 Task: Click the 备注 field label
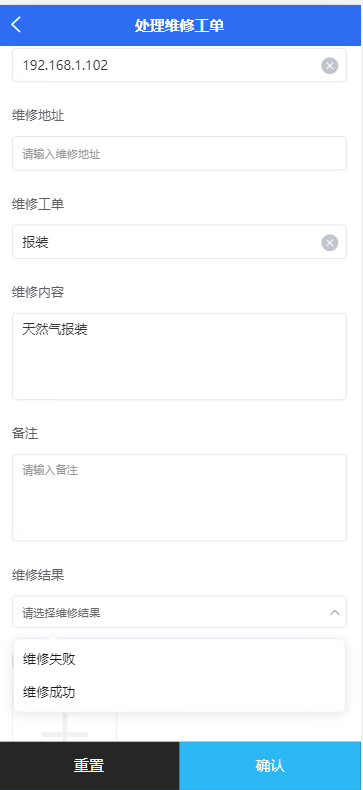coord(25,433)
